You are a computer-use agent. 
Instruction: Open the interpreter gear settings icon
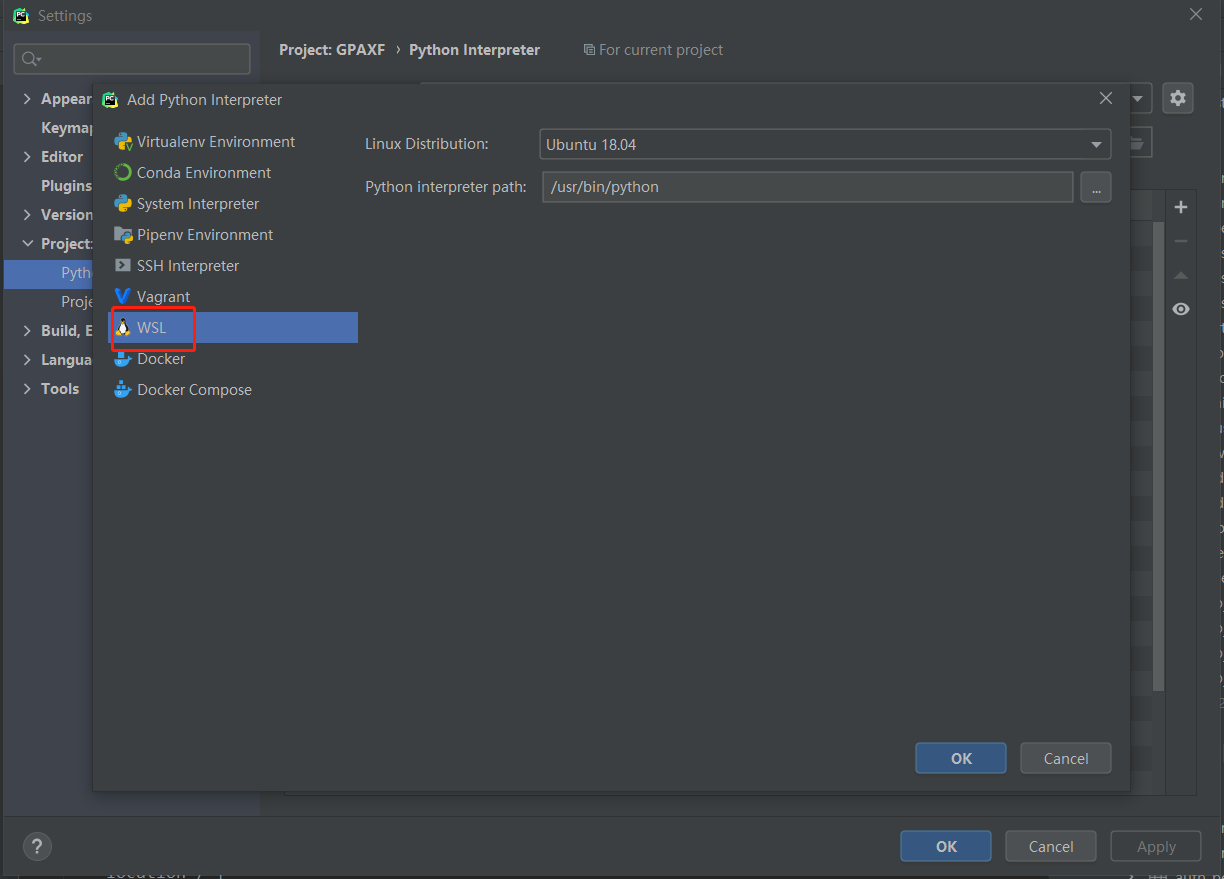click(1178, 98)
